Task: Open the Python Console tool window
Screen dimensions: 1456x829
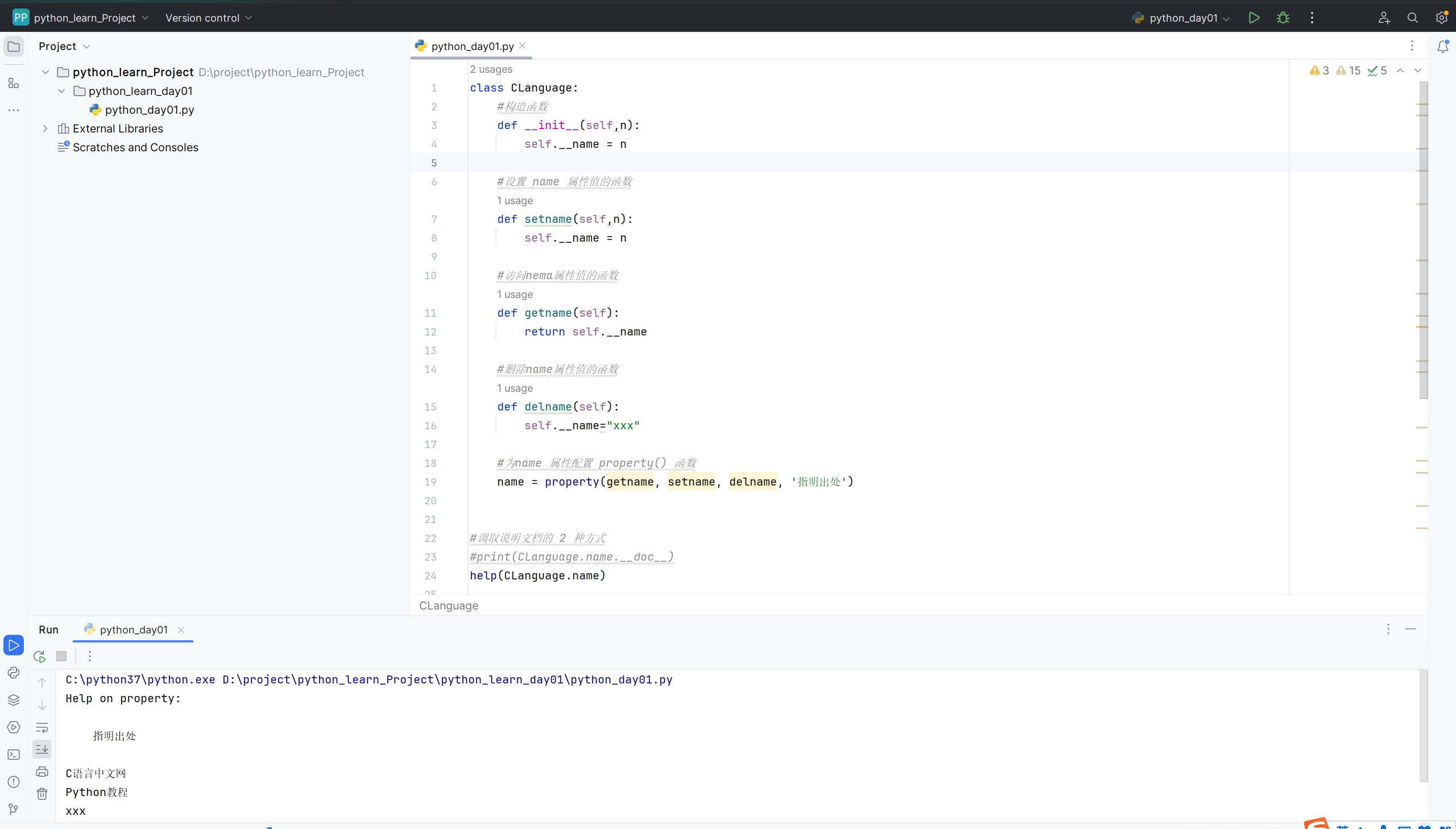Action: coord(14,673)
